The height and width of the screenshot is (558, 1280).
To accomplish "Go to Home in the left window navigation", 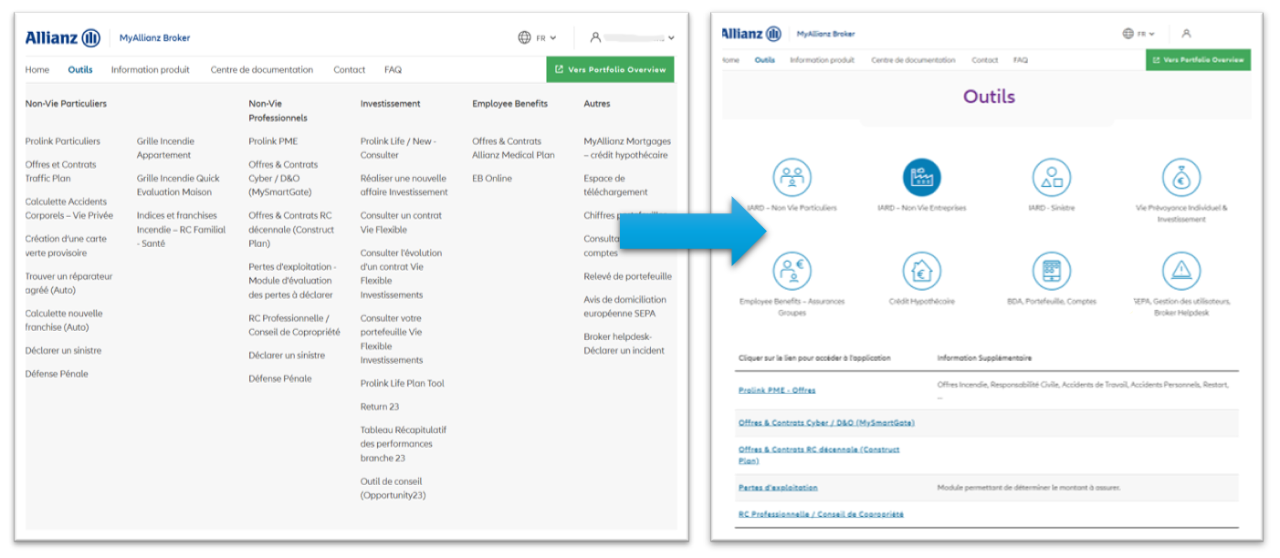I will coord(37,70).
